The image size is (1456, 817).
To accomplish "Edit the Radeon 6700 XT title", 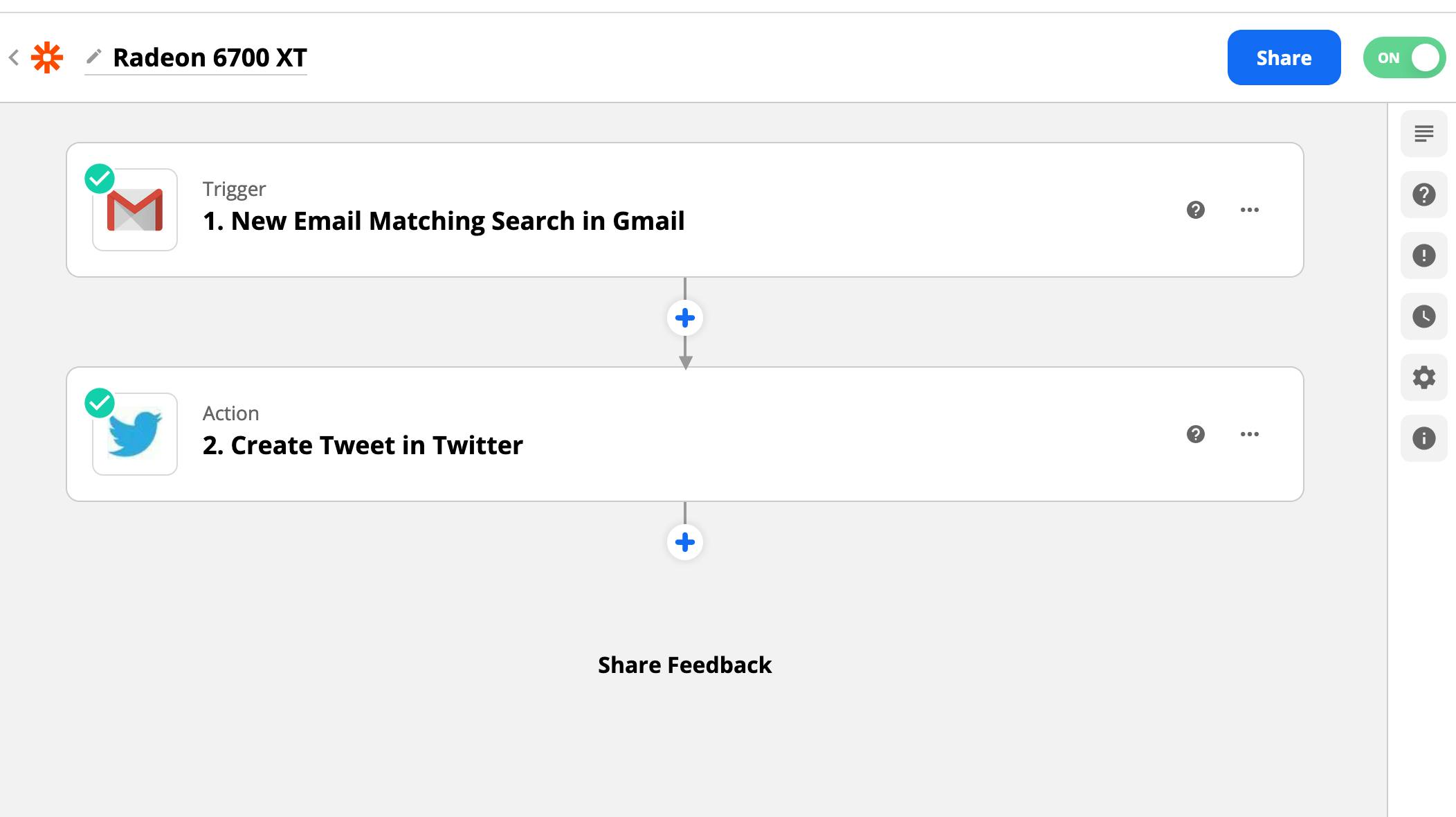I will 210,57.
